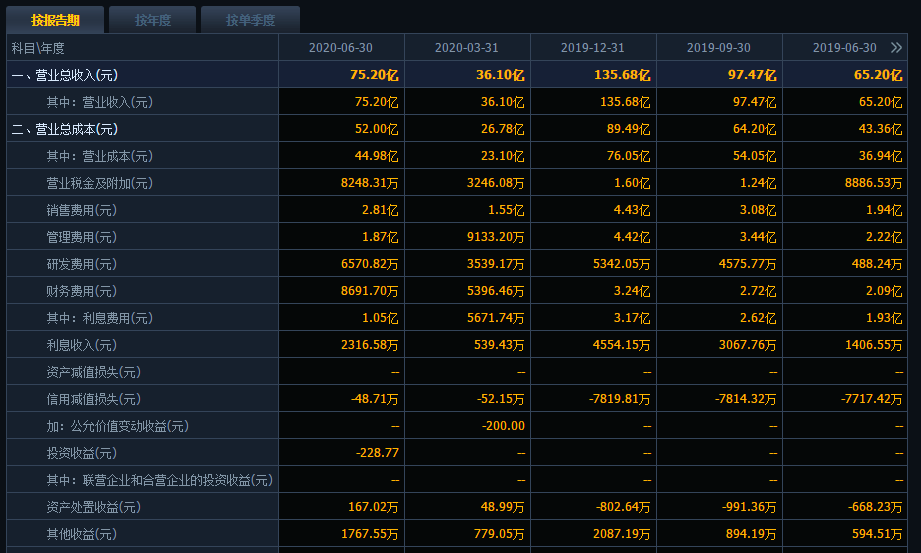Click credit impairment value -48.71万

coord(375,399)
